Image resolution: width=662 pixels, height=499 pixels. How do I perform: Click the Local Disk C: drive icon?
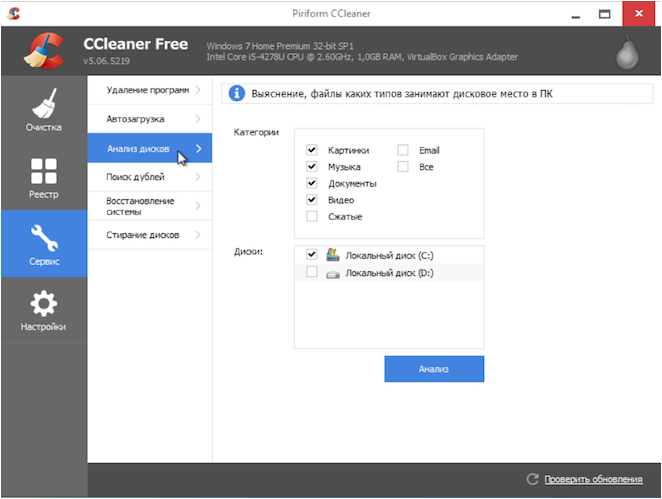333,255
